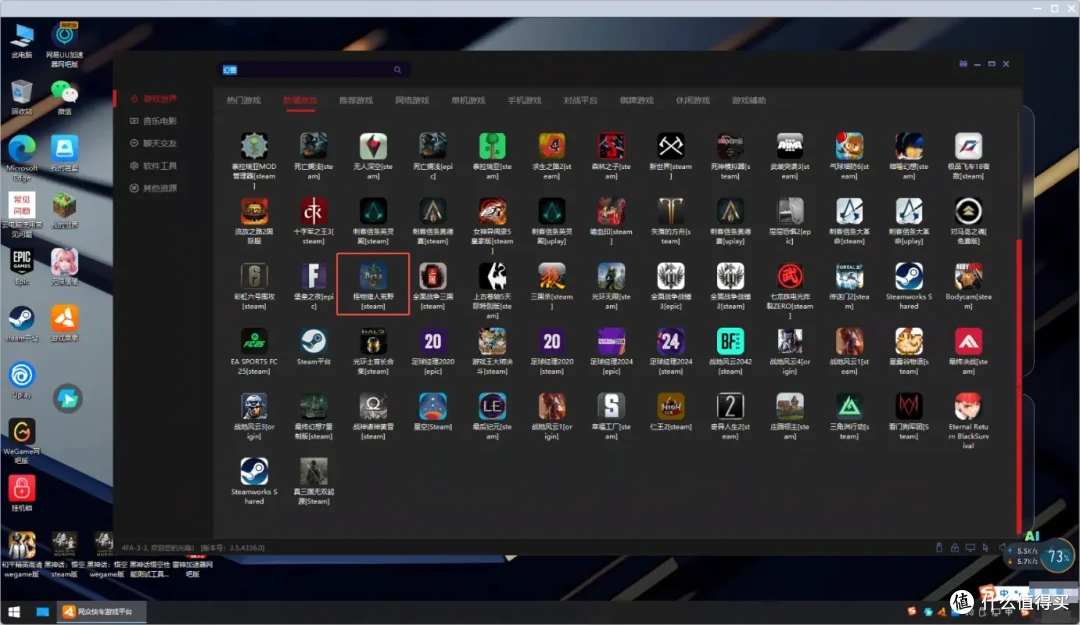Select 上古卷轴5 Skyrim icon
Image resolution: width=1080 pixels, height=625 pixels.
pyautogui.click(x=492, y=276)
